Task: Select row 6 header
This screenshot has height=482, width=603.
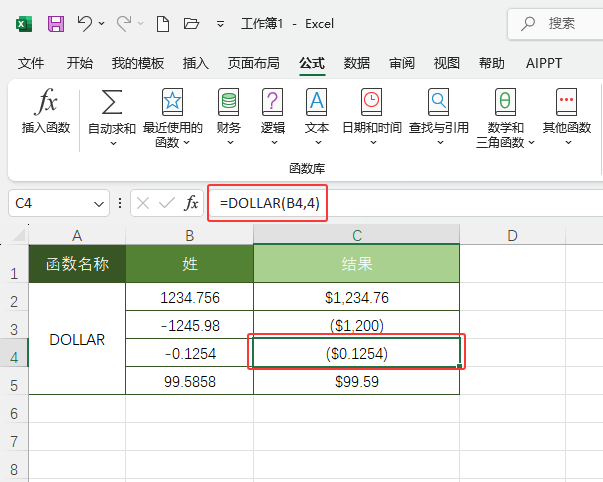Action: pos(14,409)
